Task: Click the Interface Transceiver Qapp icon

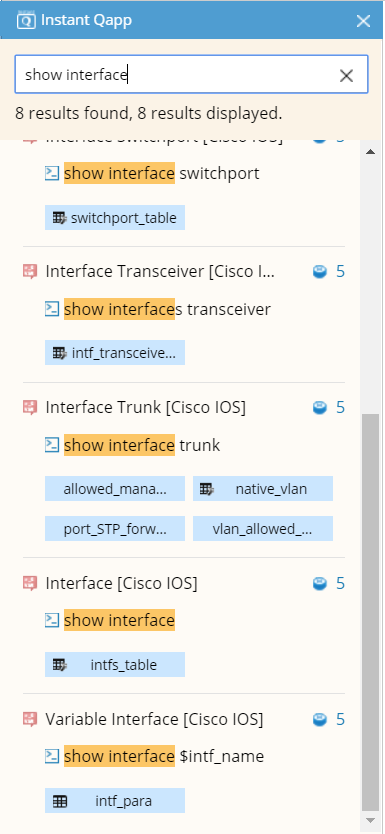Action: [30, 272]
